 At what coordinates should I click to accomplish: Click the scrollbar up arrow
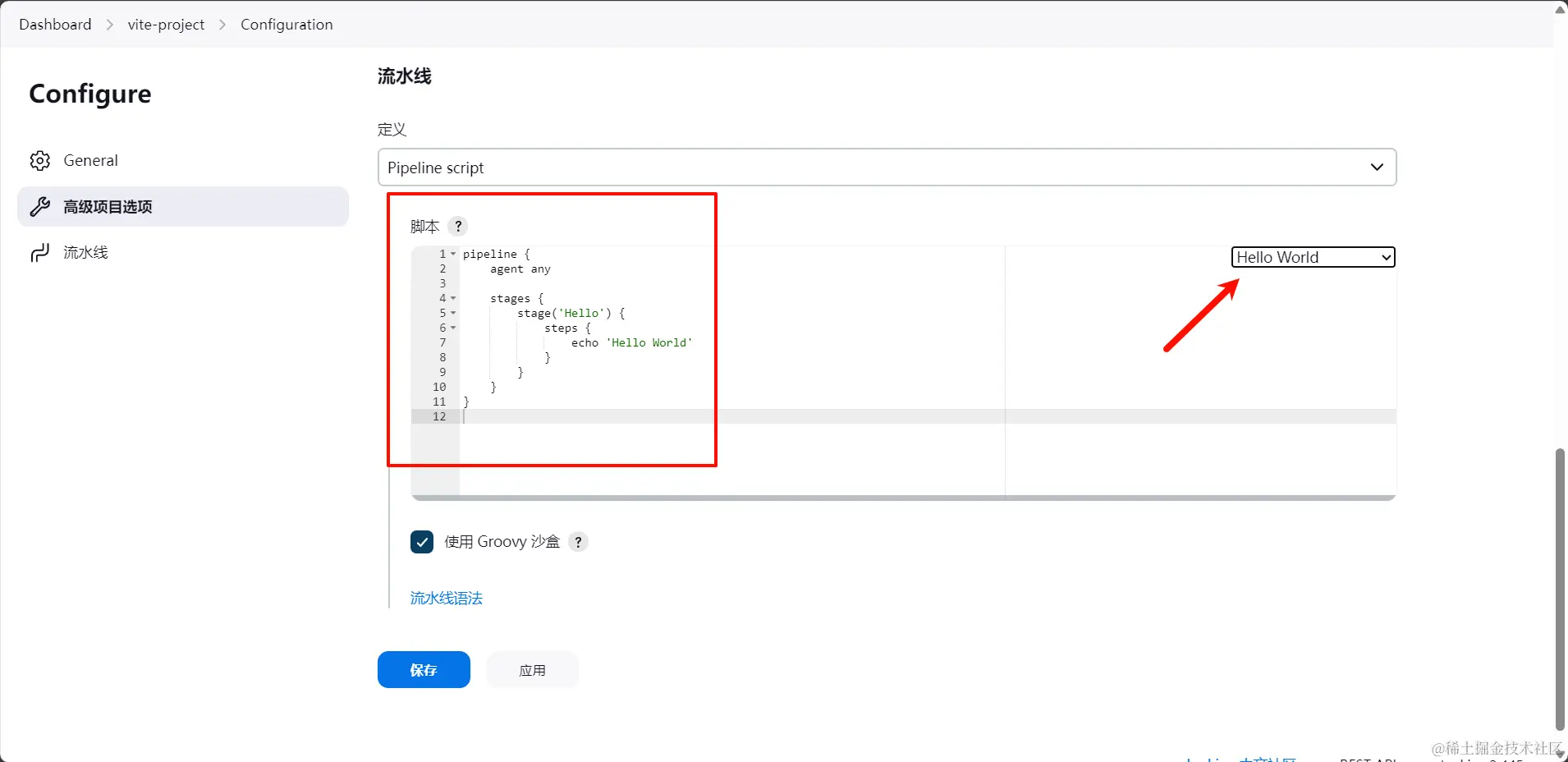tap(1560, 9)
